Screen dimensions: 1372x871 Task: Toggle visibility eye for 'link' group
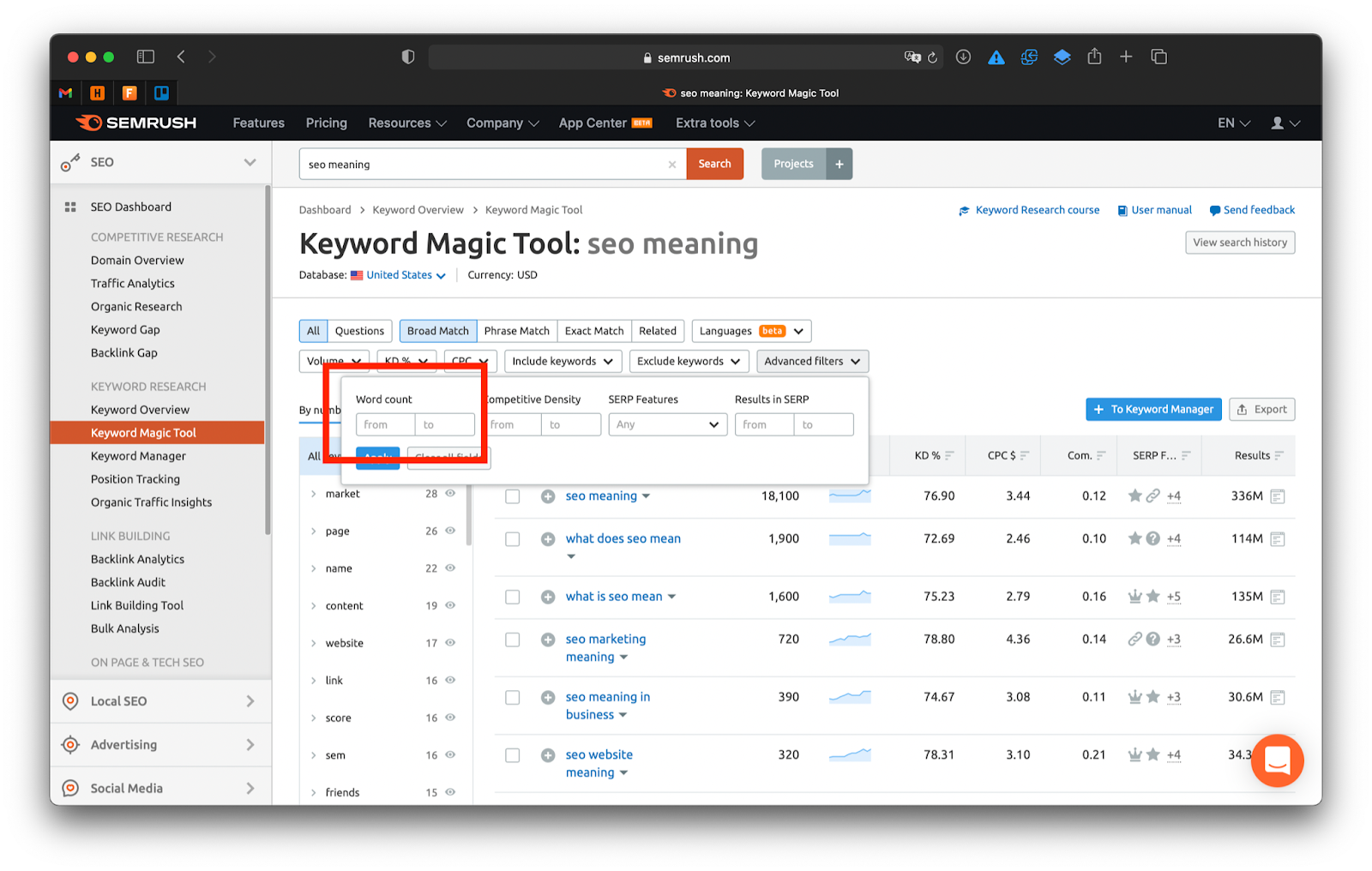[450, 680]
